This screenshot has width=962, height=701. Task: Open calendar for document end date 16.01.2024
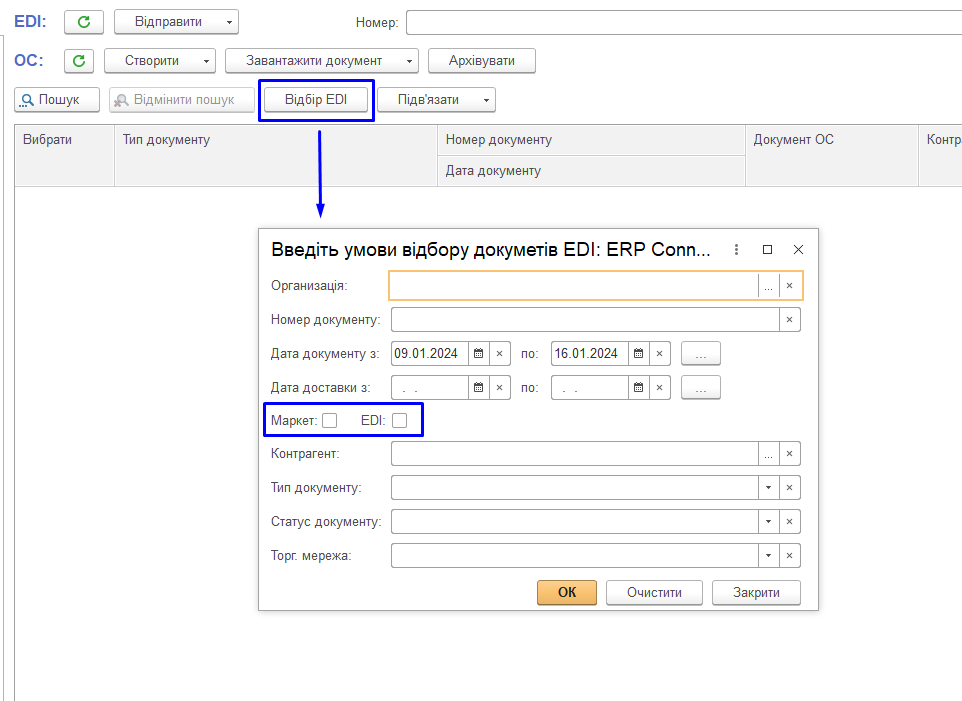tap(638, 354)
